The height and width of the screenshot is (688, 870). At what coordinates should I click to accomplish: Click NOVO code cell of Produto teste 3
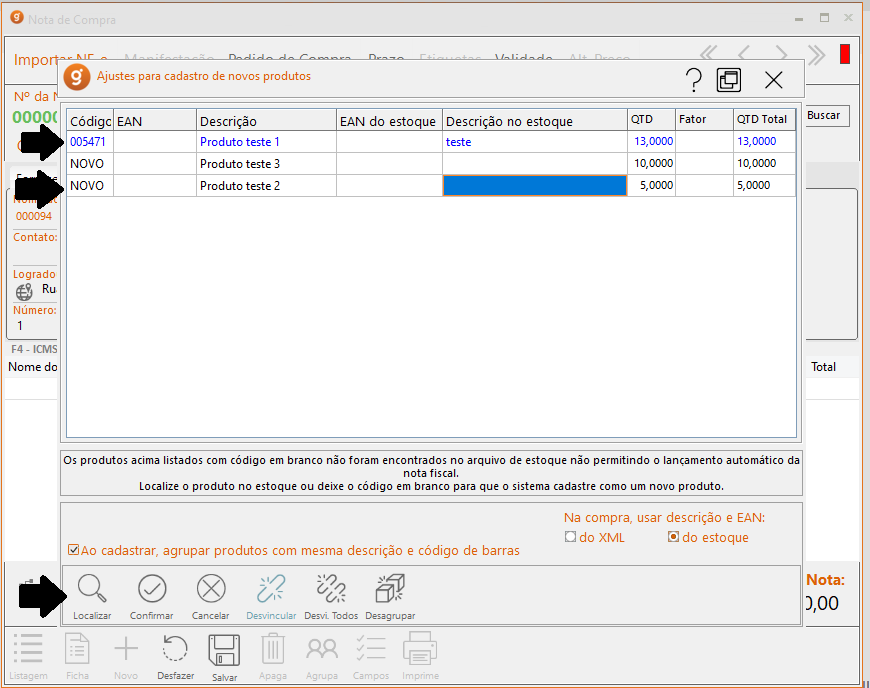pyautogui.click(x=90, y=164)
